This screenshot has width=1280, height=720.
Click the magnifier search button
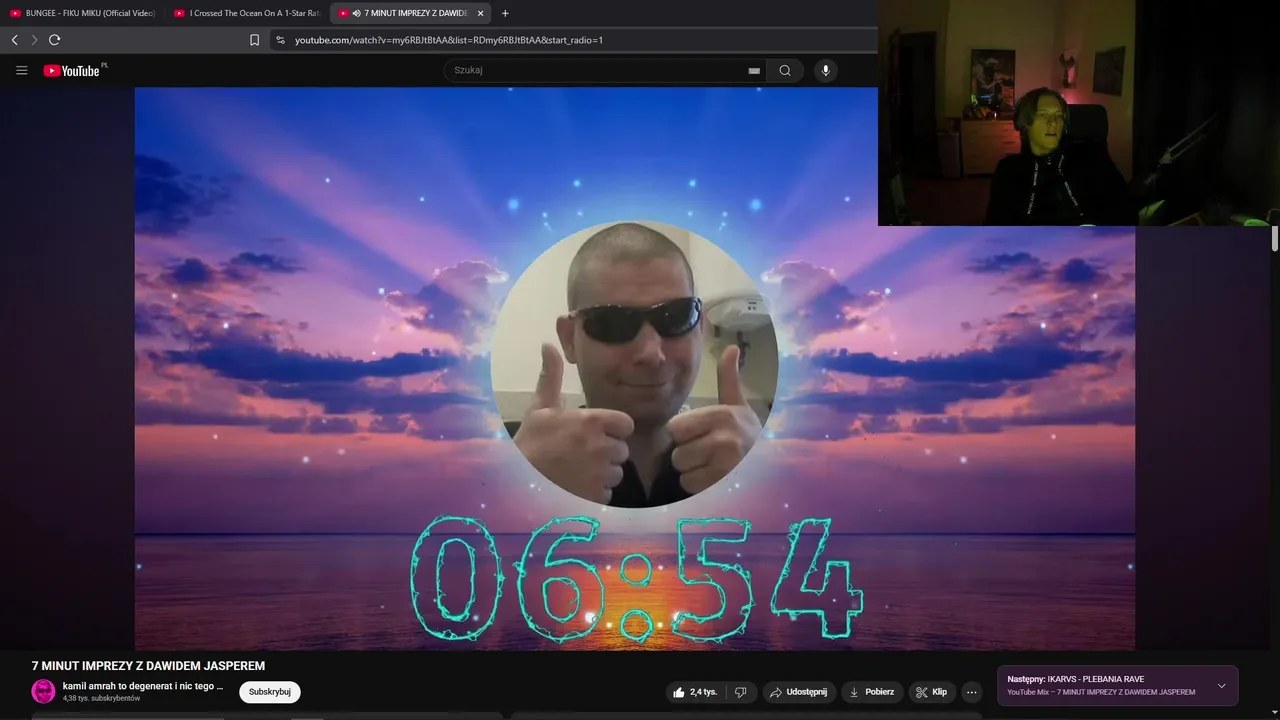click(785, 70)
